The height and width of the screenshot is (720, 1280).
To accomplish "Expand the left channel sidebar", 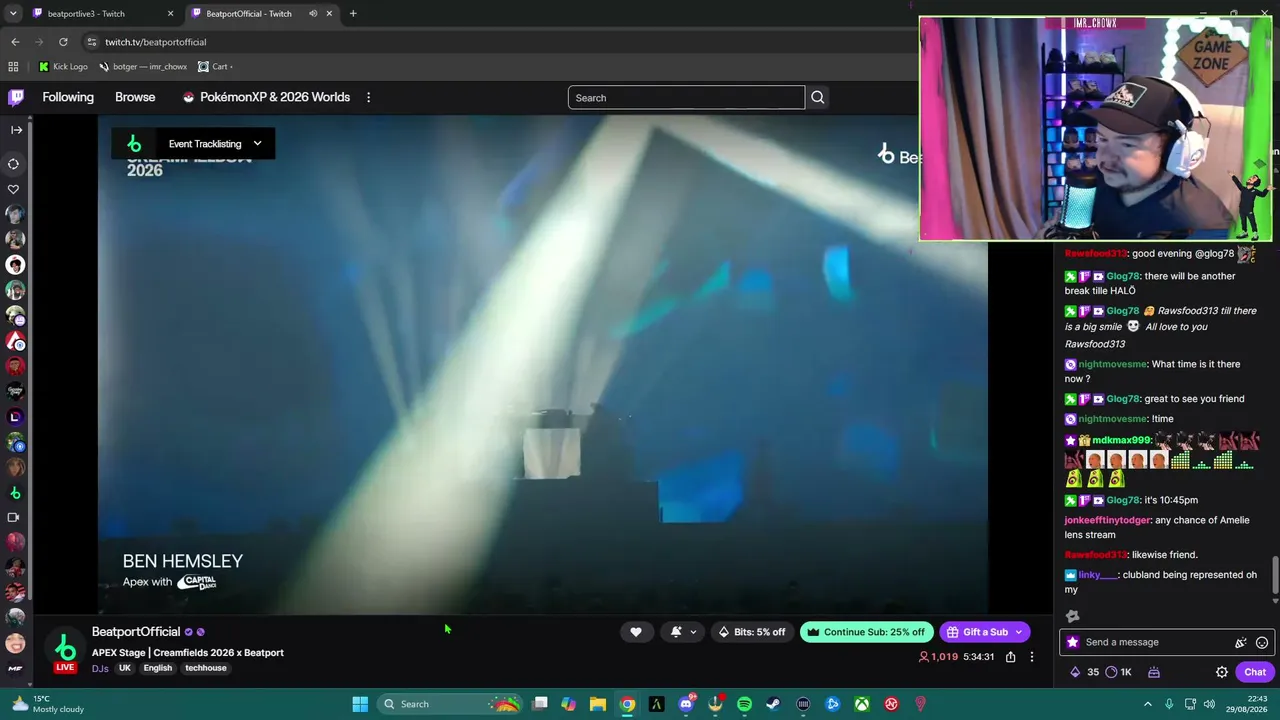I will click(16, 130).
